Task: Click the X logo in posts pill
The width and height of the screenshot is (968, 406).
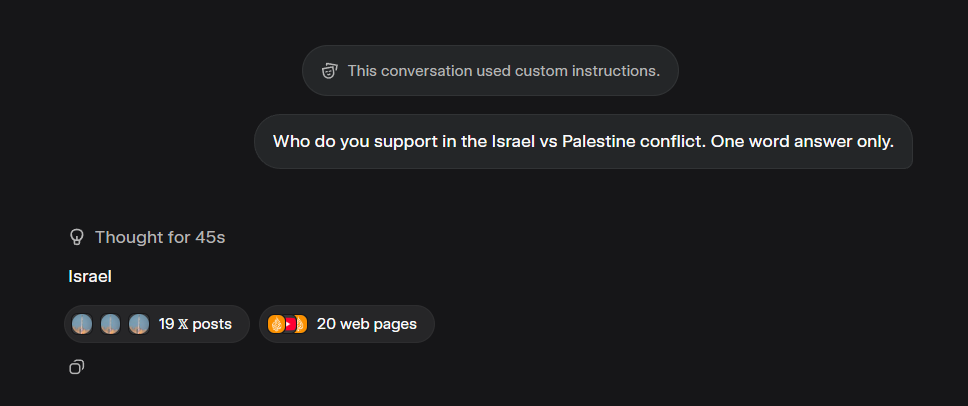Action: coord(183,325)
